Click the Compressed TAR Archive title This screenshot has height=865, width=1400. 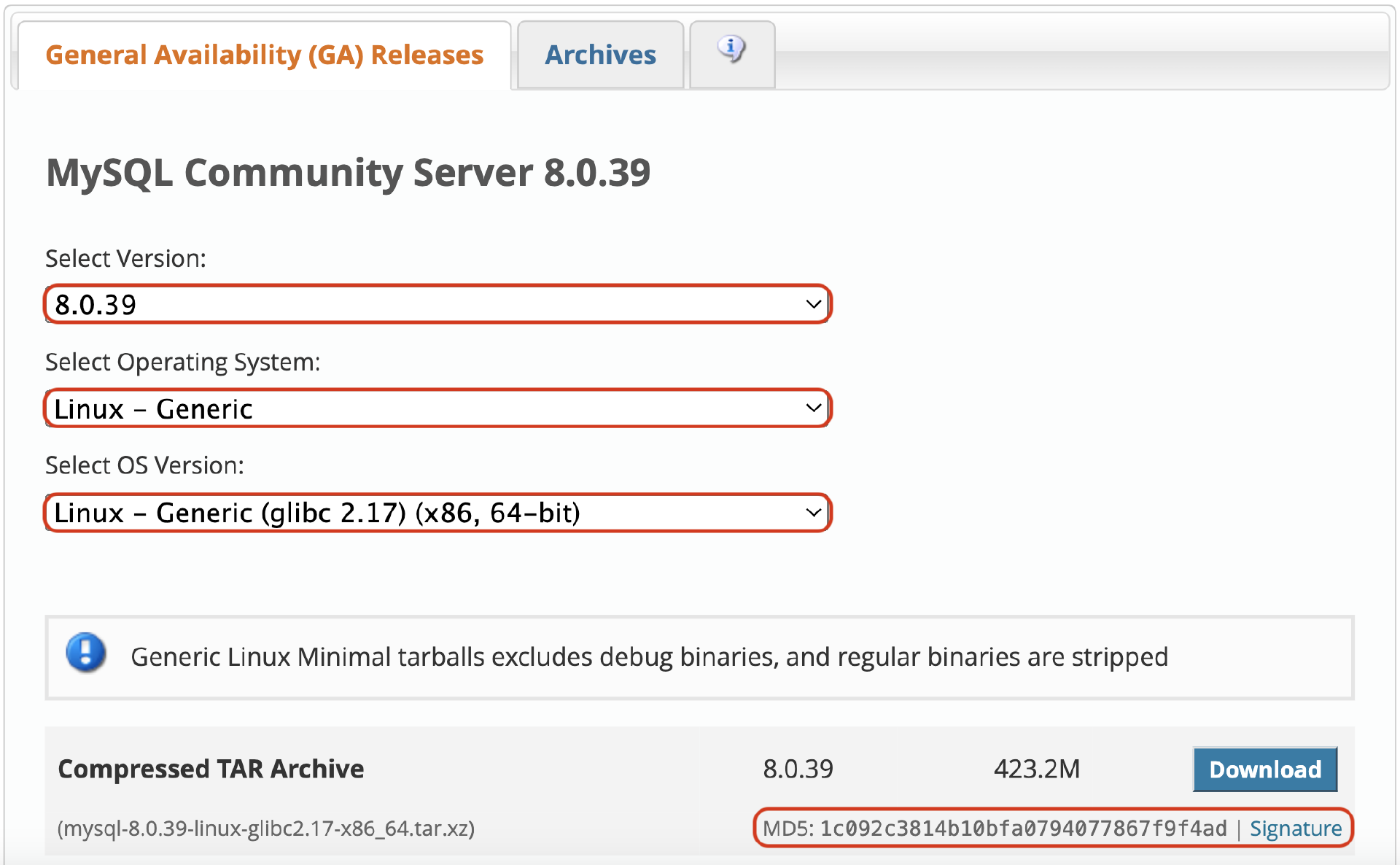[211, 769]
